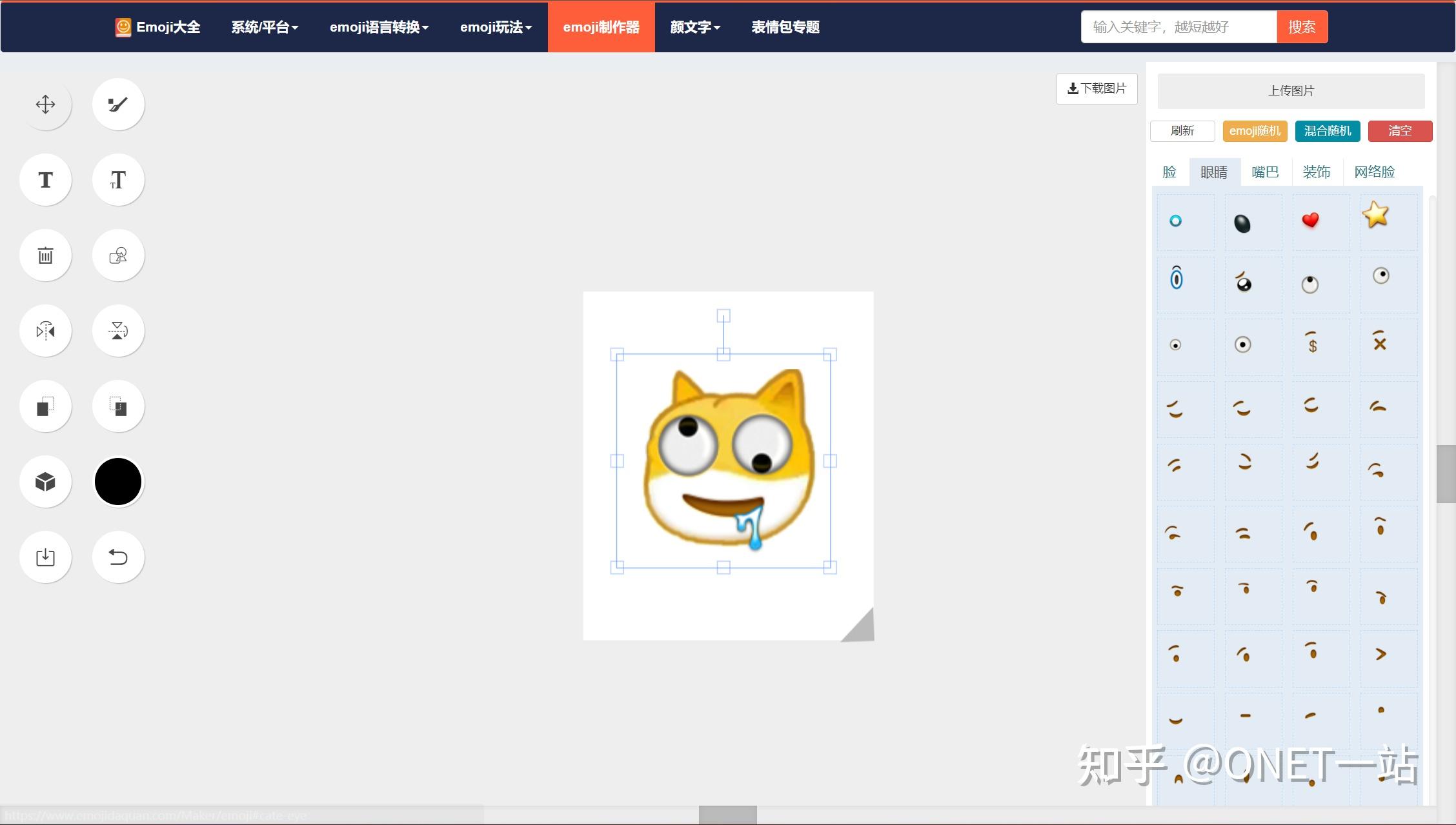
Task: Bring the element forward in layer order
Action: coord(45,406)
